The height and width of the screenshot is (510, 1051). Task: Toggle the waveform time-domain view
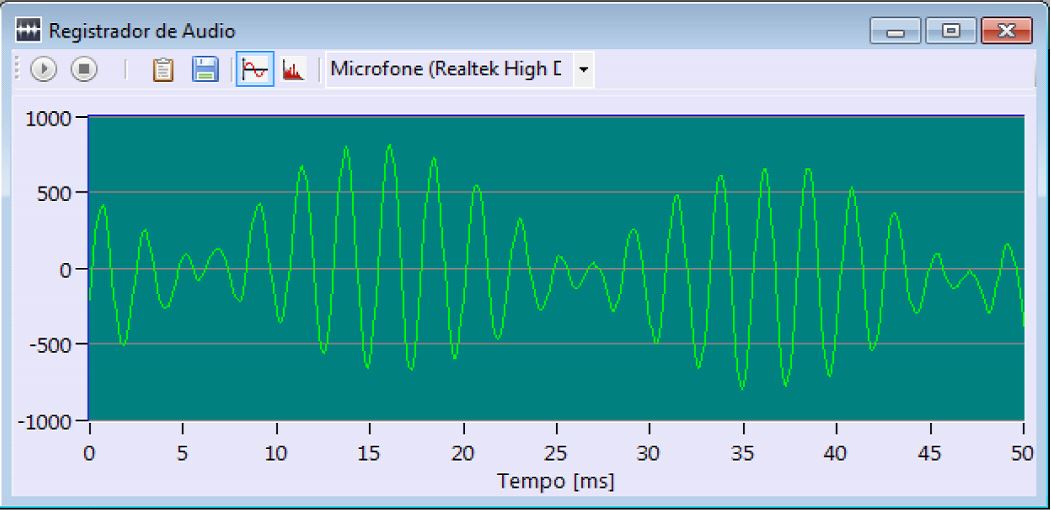click(255, 69)
